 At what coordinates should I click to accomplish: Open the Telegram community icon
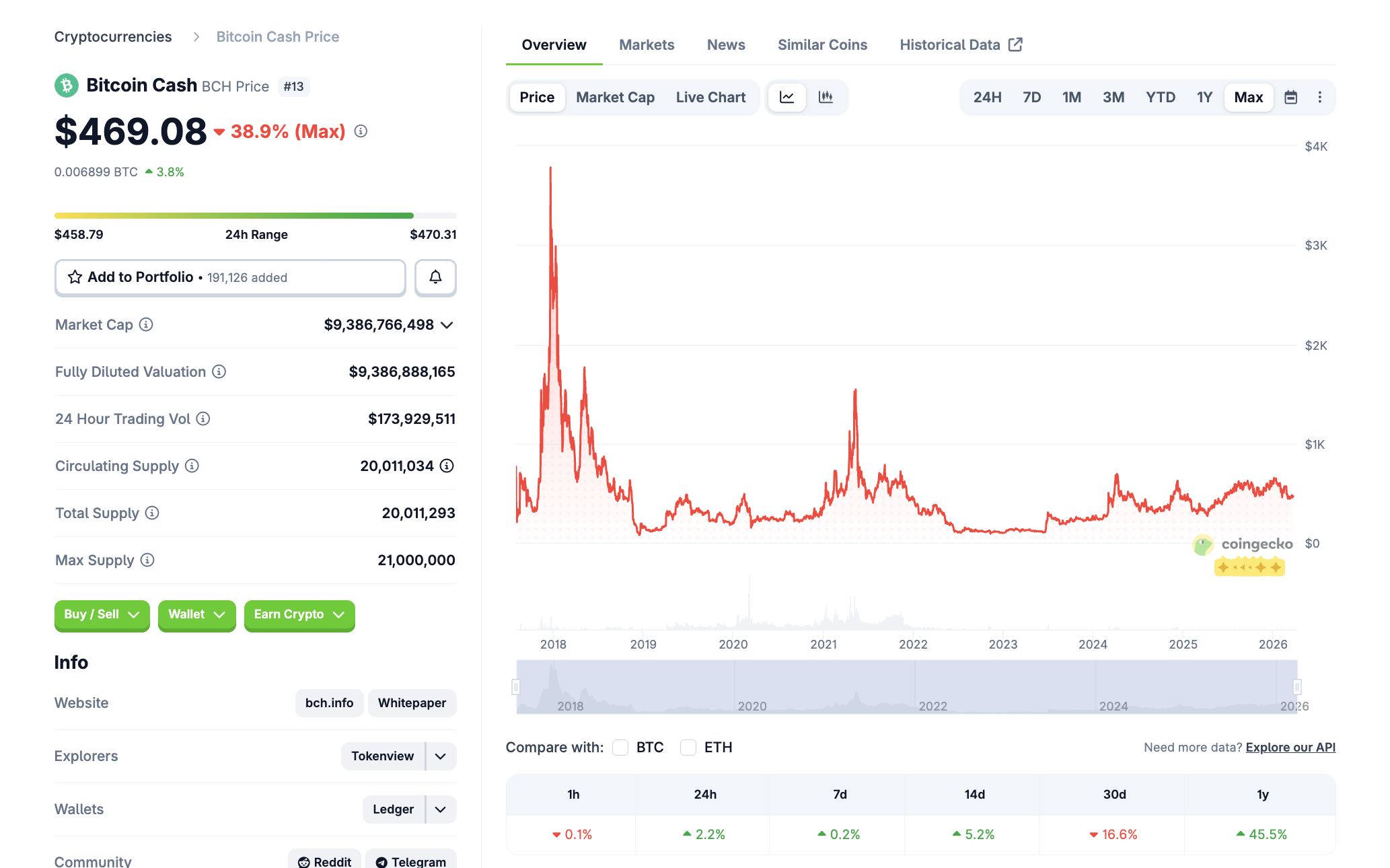[x=381, y=862]
